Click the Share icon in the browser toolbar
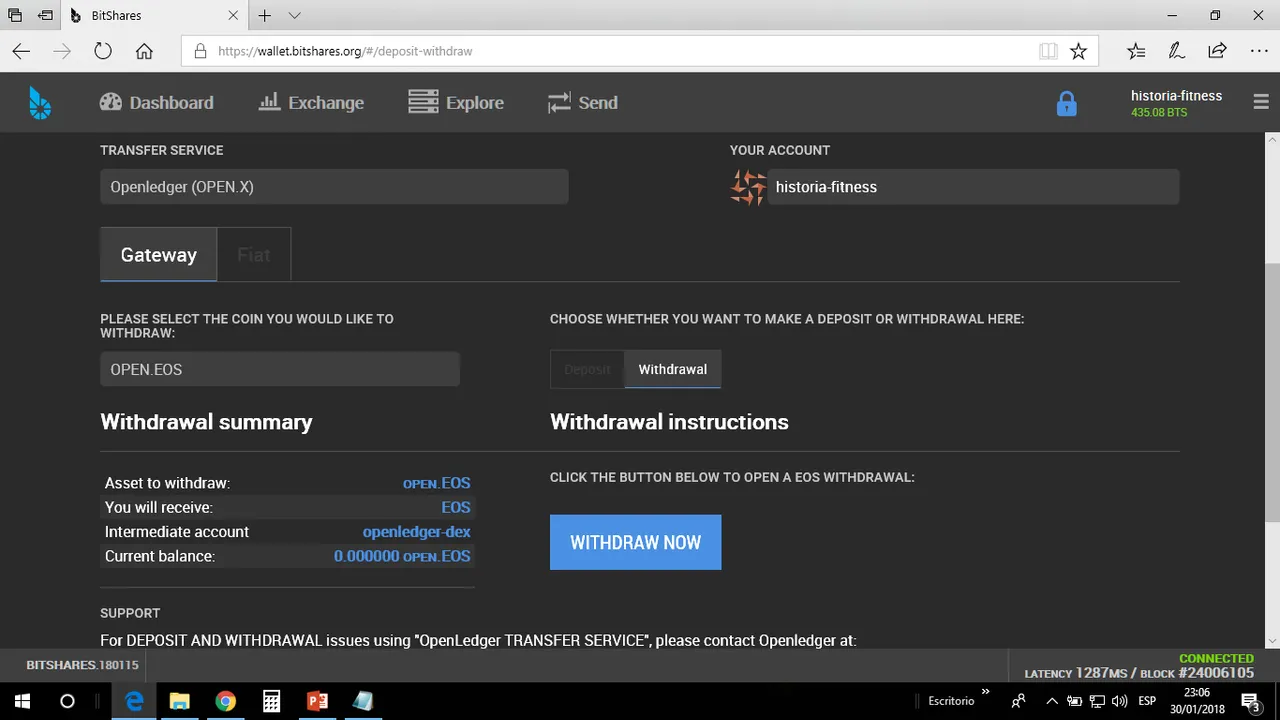This screenshot has height=720, width=1280. pos(1217,51)
